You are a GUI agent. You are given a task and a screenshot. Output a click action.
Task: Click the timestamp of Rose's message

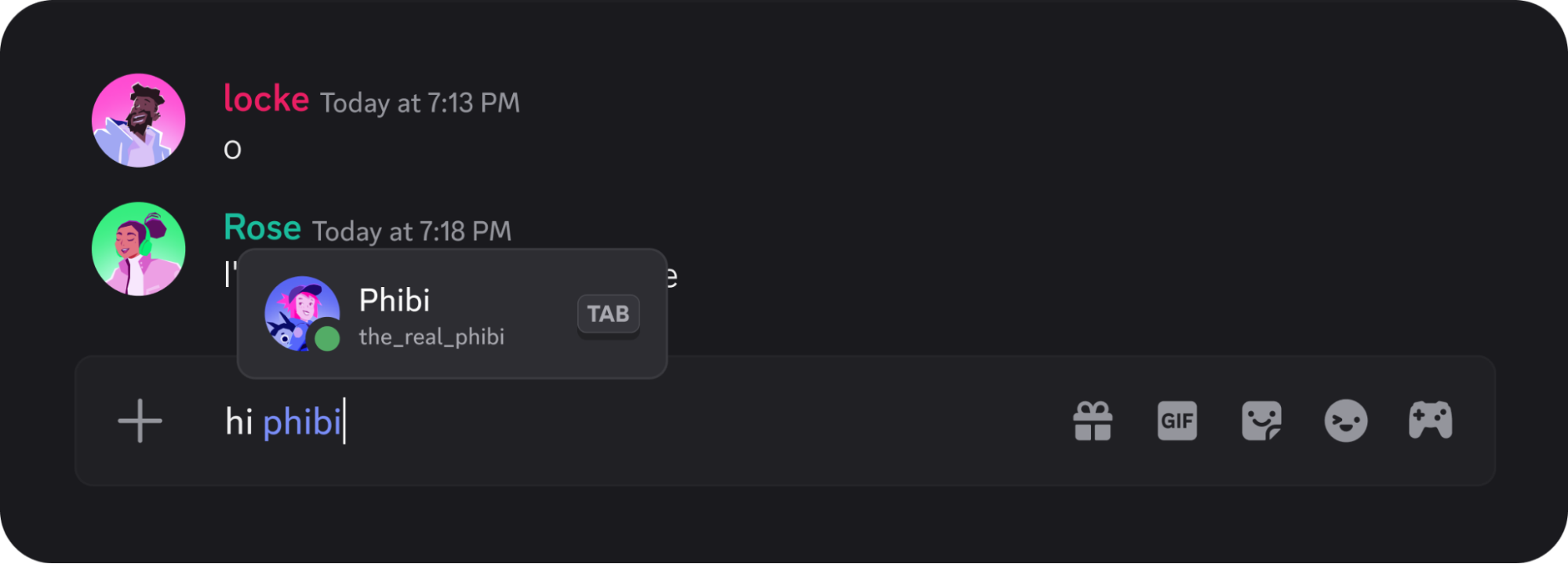click(x=412, y=231)
